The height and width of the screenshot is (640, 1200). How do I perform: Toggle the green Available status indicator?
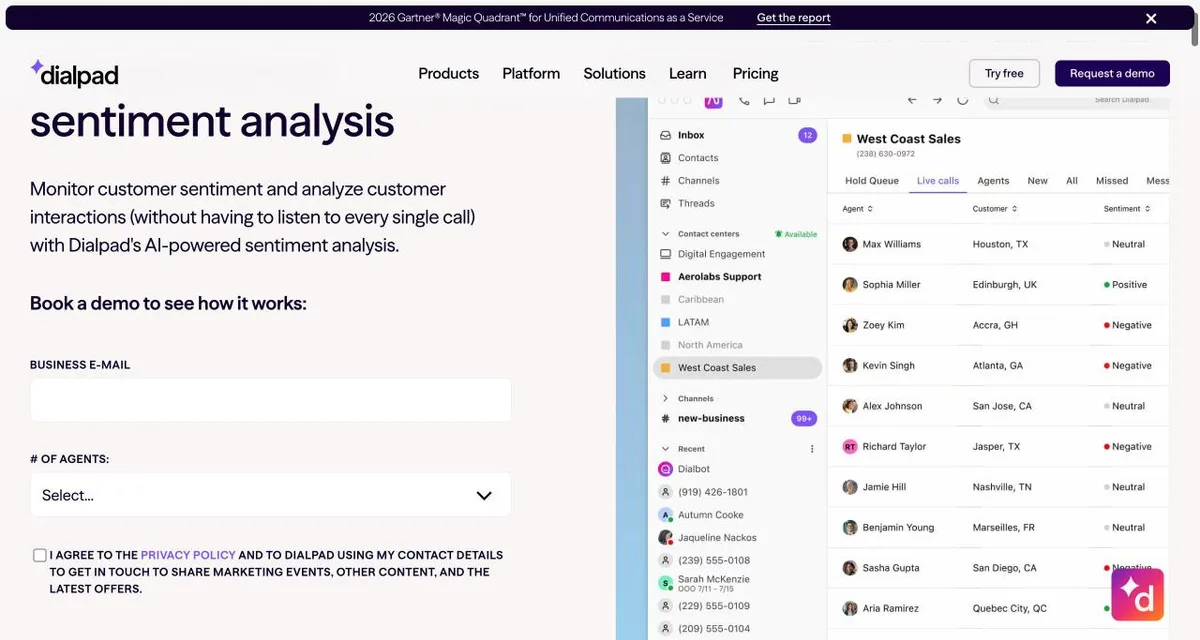pos(796,234)
